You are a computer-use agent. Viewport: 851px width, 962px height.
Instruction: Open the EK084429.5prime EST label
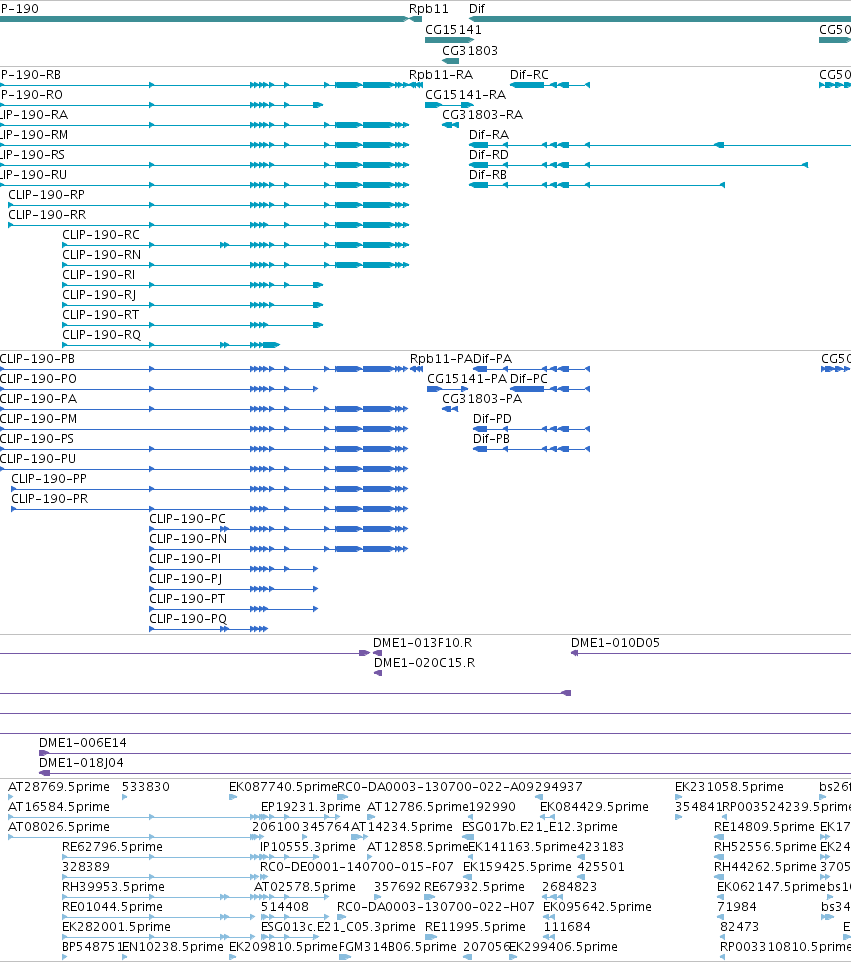point(594,806)
